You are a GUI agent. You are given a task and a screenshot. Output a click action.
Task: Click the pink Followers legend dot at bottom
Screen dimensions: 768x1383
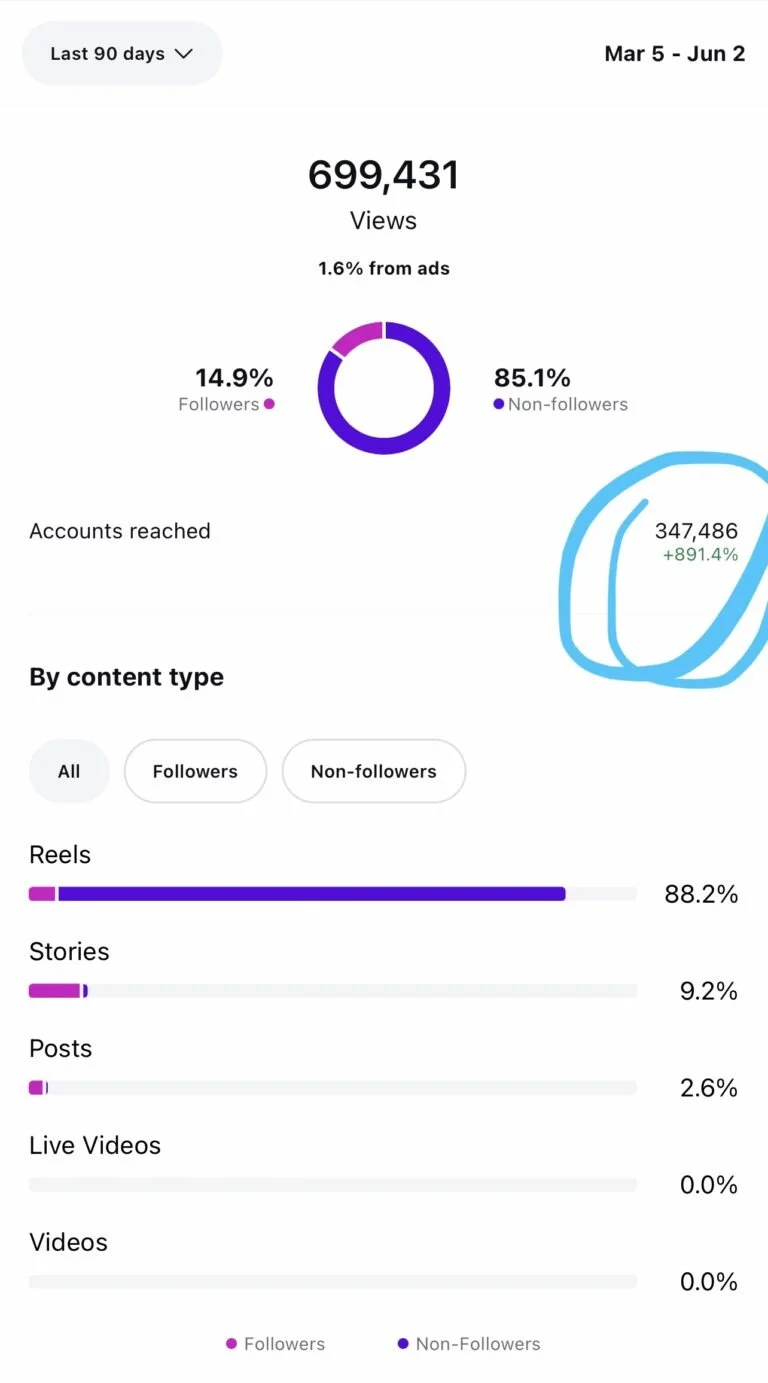pos(232,1344)
